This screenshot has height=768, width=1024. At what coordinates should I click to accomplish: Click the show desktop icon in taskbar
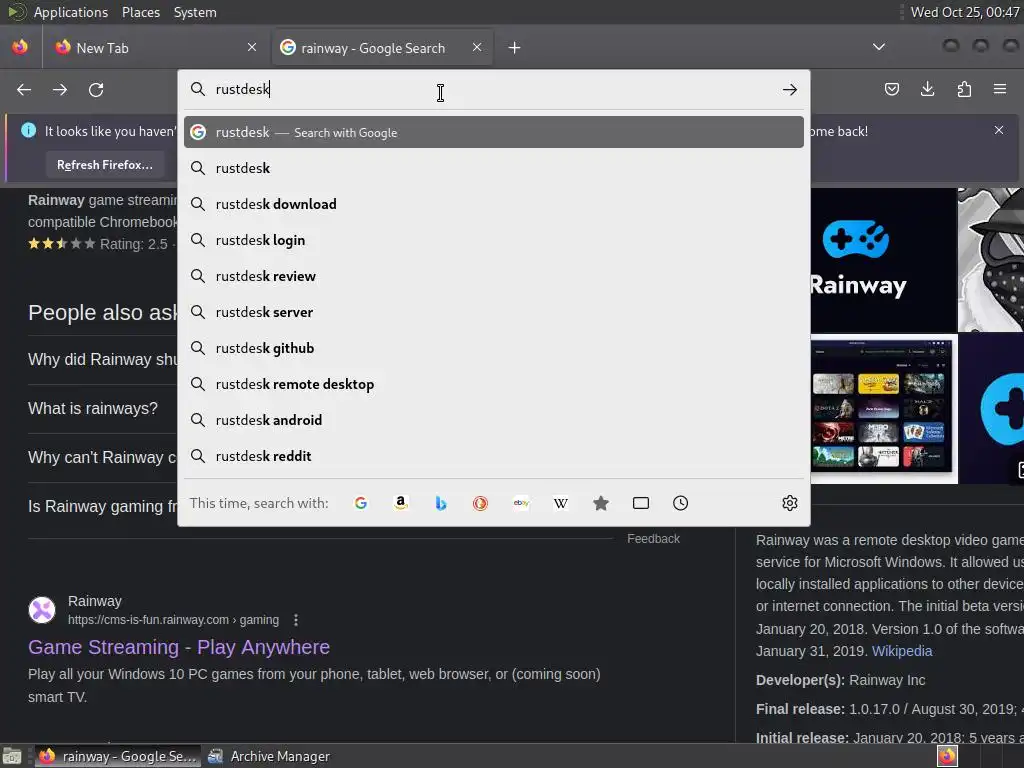tap(12, 756)
